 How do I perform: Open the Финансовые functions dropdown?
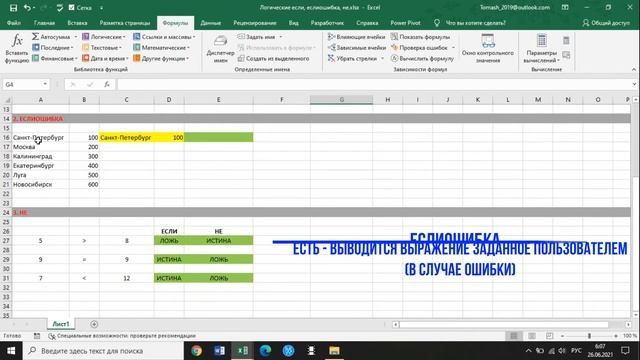pos(55,58)
